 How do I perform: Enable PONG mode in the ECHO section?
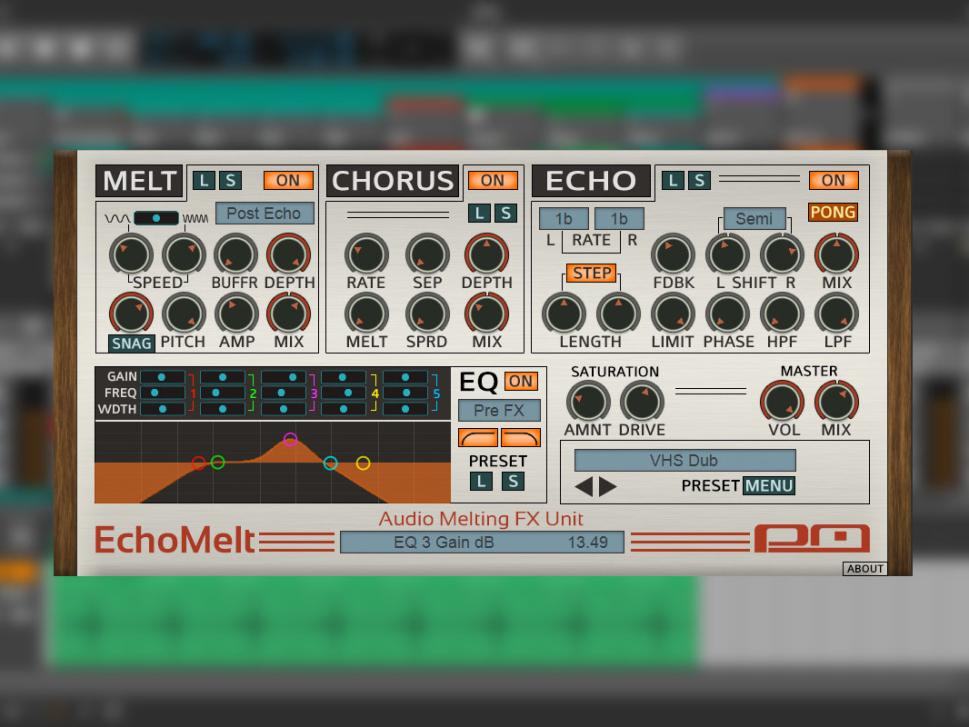[x=833, y=212]
